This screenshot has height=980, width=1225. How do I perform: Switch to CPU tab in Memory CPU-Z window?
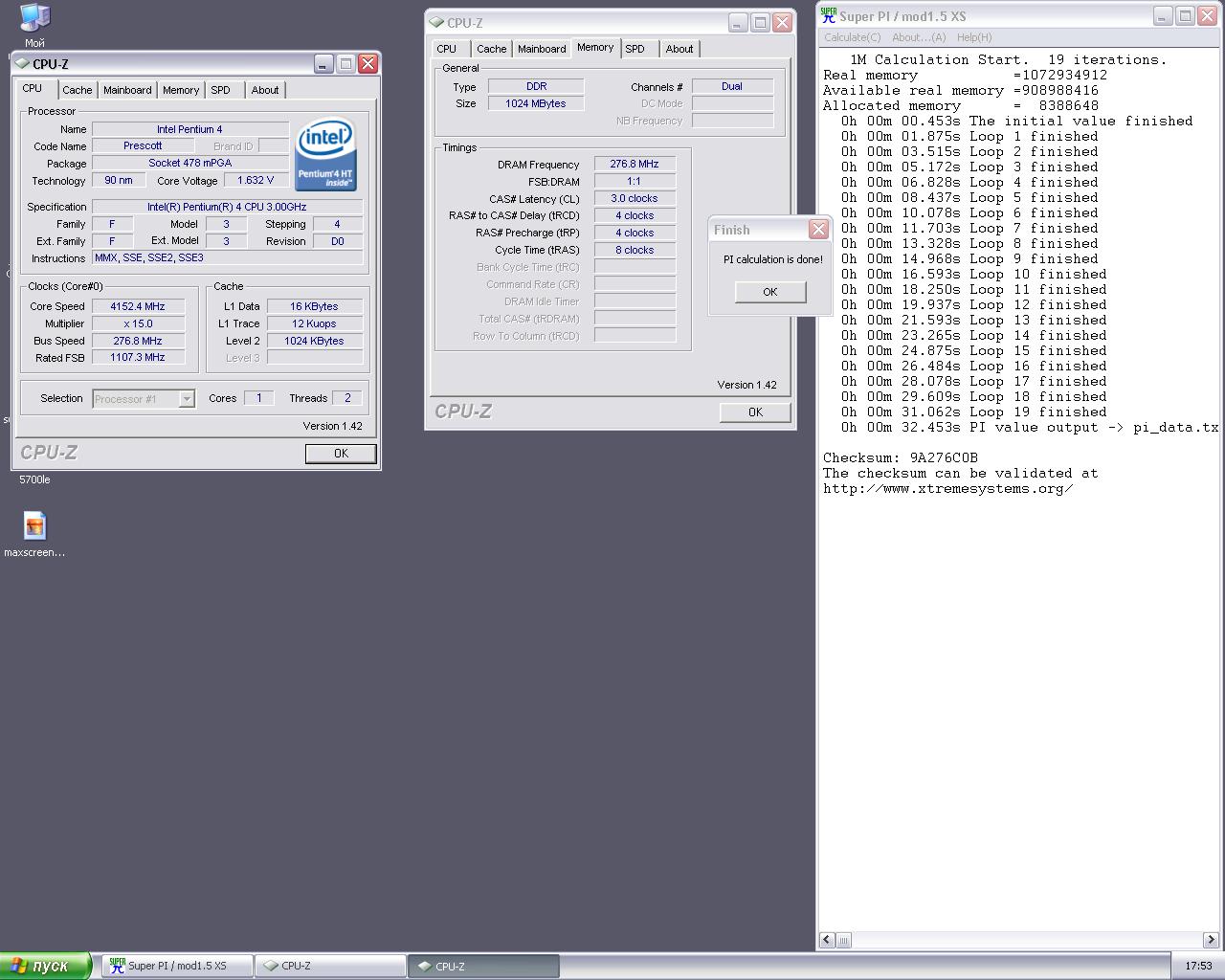[x=447, y=49]
